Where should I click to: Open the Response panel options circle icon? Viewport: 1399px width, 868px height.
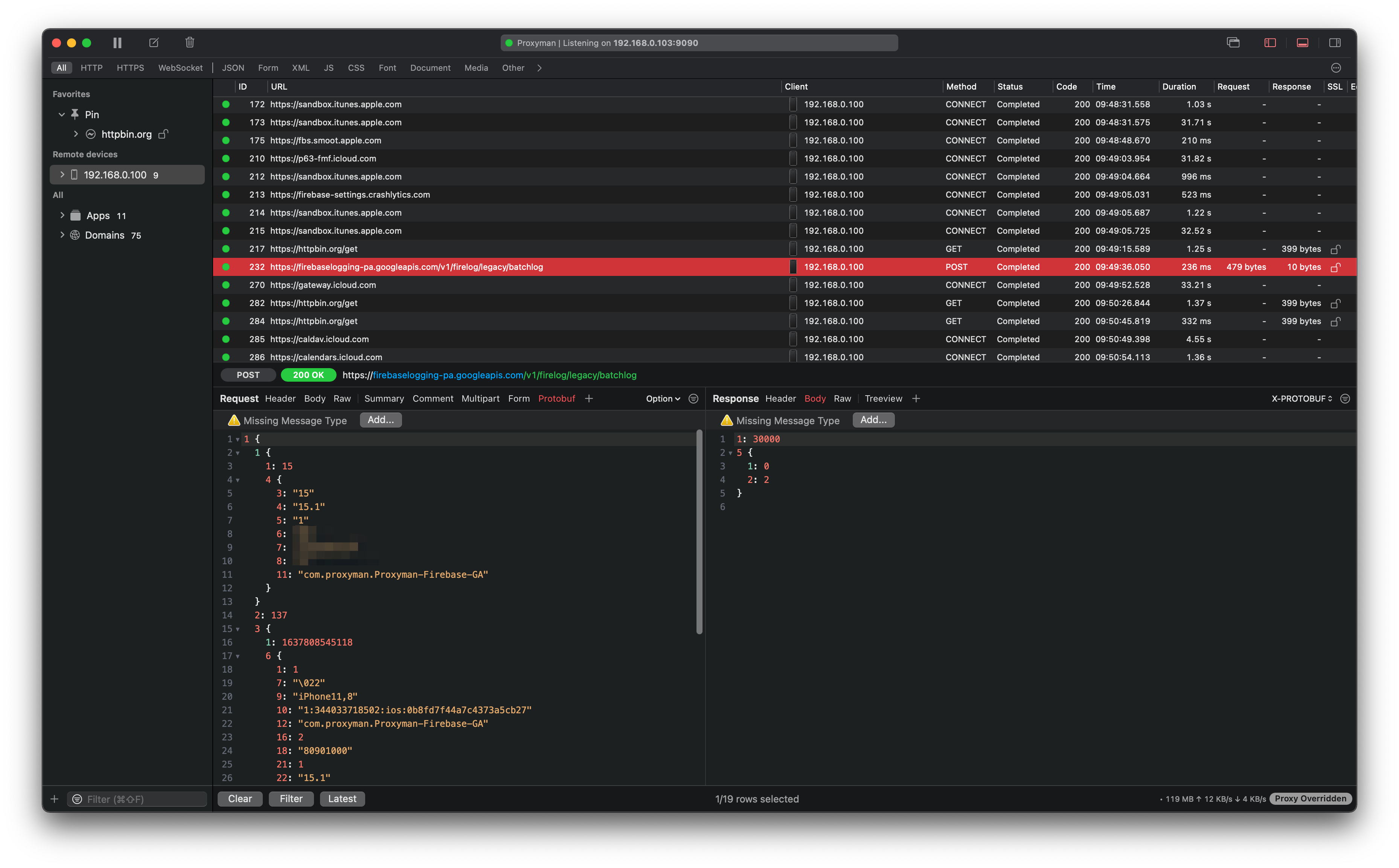point(1345,398)
